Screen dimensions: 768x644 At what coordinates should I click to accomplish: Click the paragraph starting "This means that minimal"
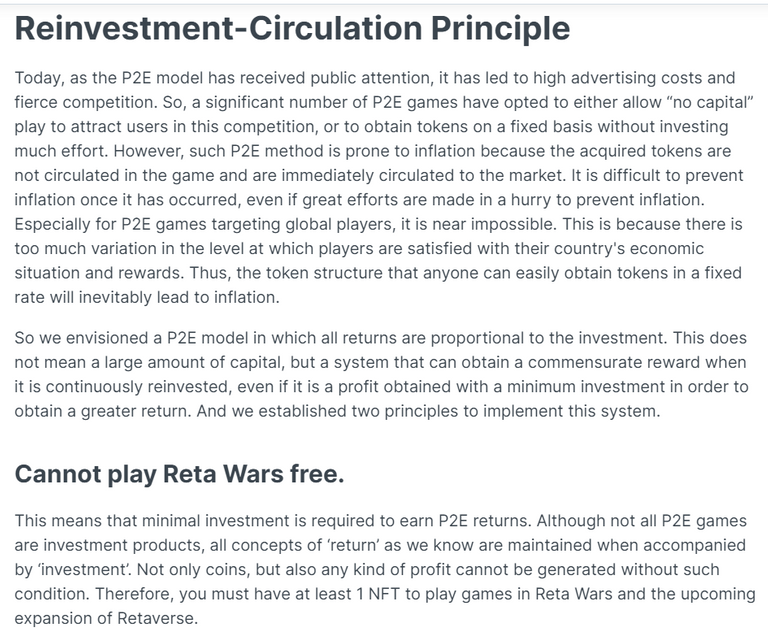tap(385, 569)
